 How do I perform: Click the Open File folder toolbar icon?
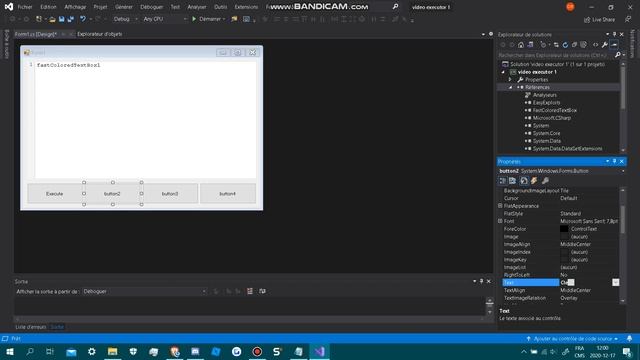click(x=52, y=19)
